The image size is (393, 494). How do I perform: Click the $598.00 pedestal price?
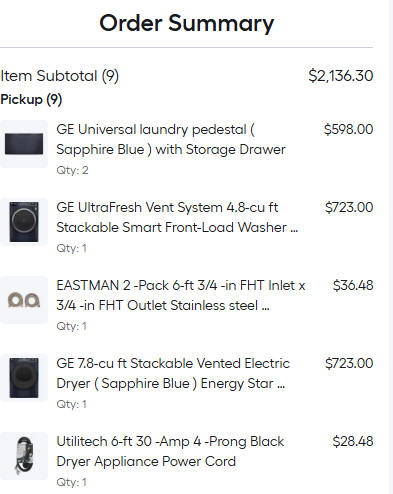pyautogui.click(x=348, y=129)
